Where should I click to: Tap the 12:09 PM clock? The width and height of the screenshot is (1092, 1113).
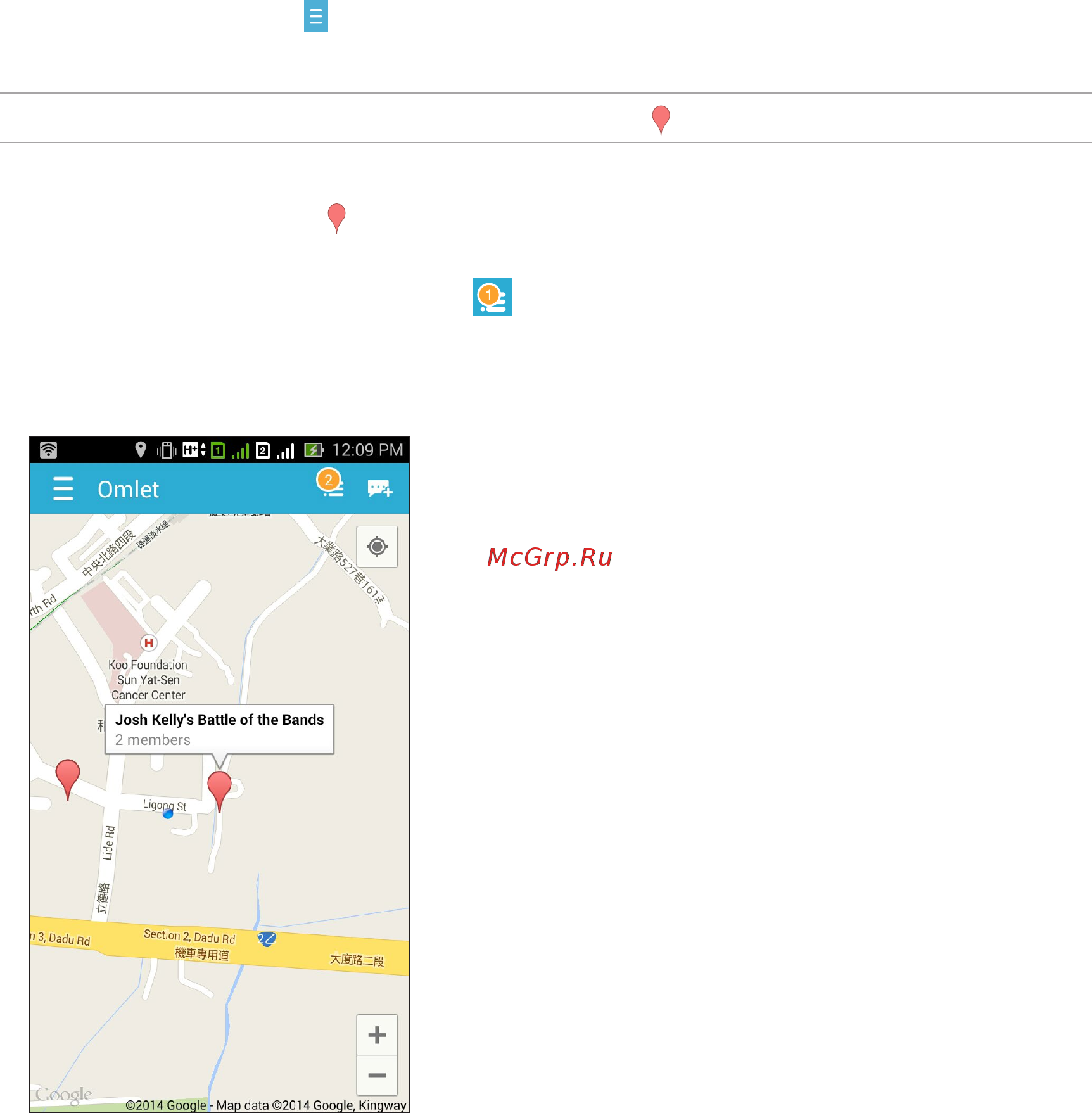click(367, 450)
